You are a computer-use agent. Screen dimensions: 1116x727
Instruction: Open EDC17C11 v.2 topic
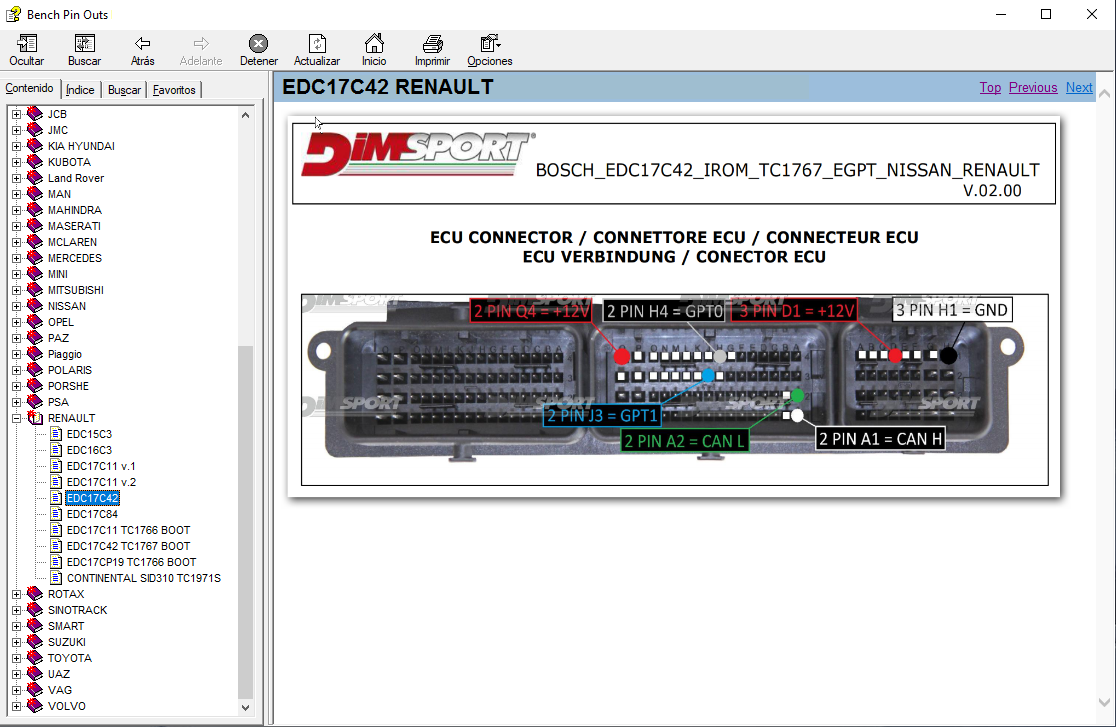point(101,482)
